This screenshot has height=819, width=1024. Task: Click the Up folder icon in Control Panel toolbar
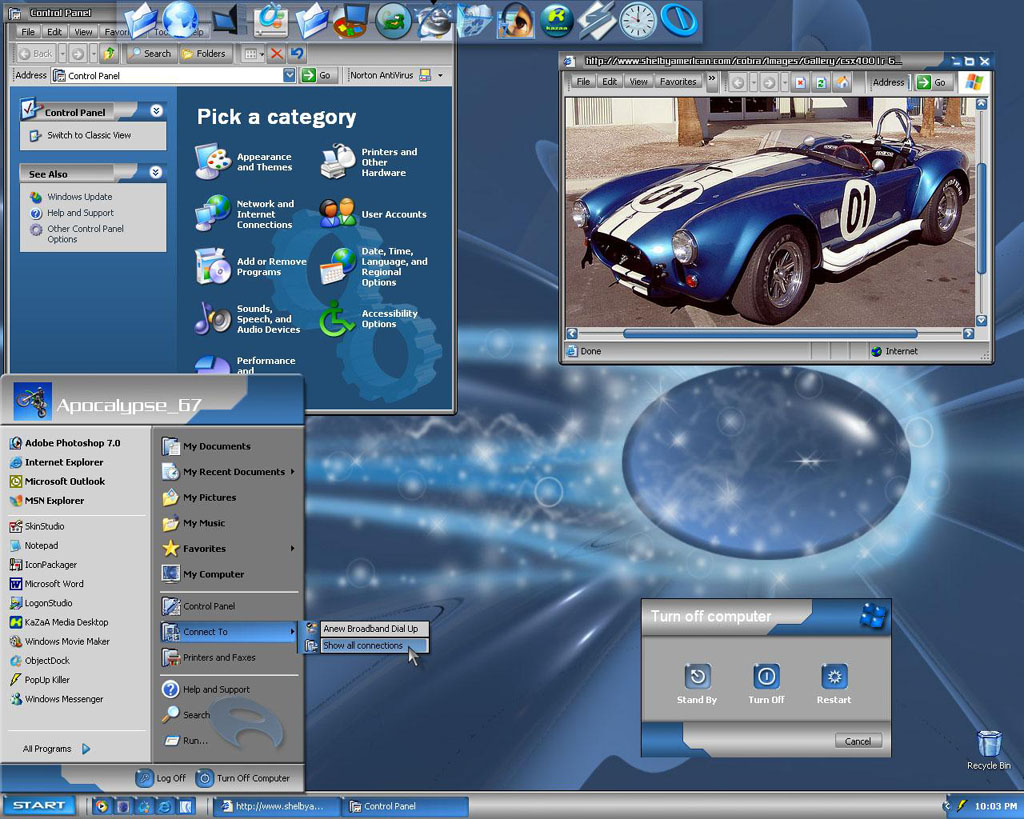pyautogui.click(x=109, y=54)
